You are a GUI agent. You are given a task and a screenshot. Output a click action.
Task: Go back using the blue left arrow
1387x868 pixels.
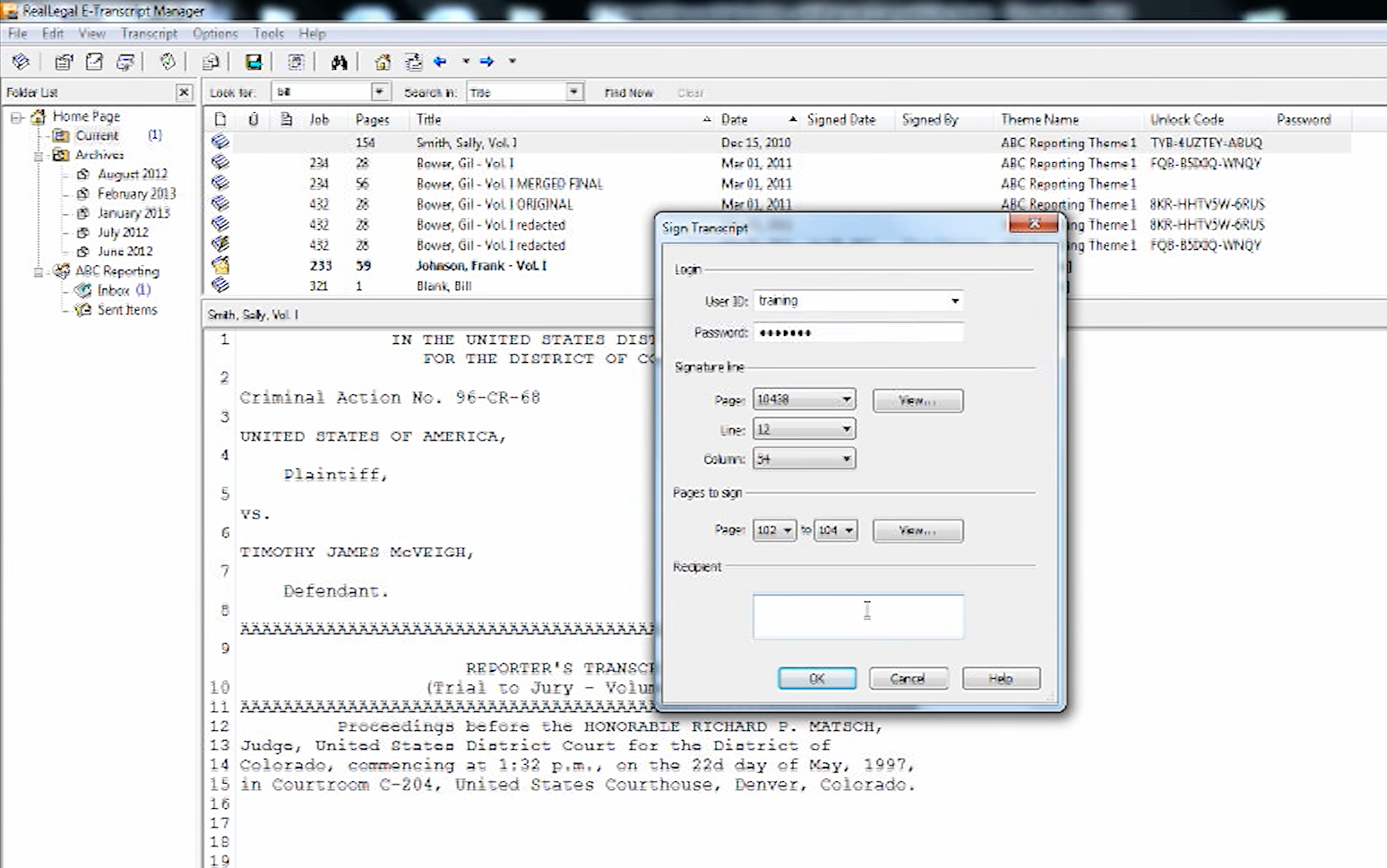[440, 62]
